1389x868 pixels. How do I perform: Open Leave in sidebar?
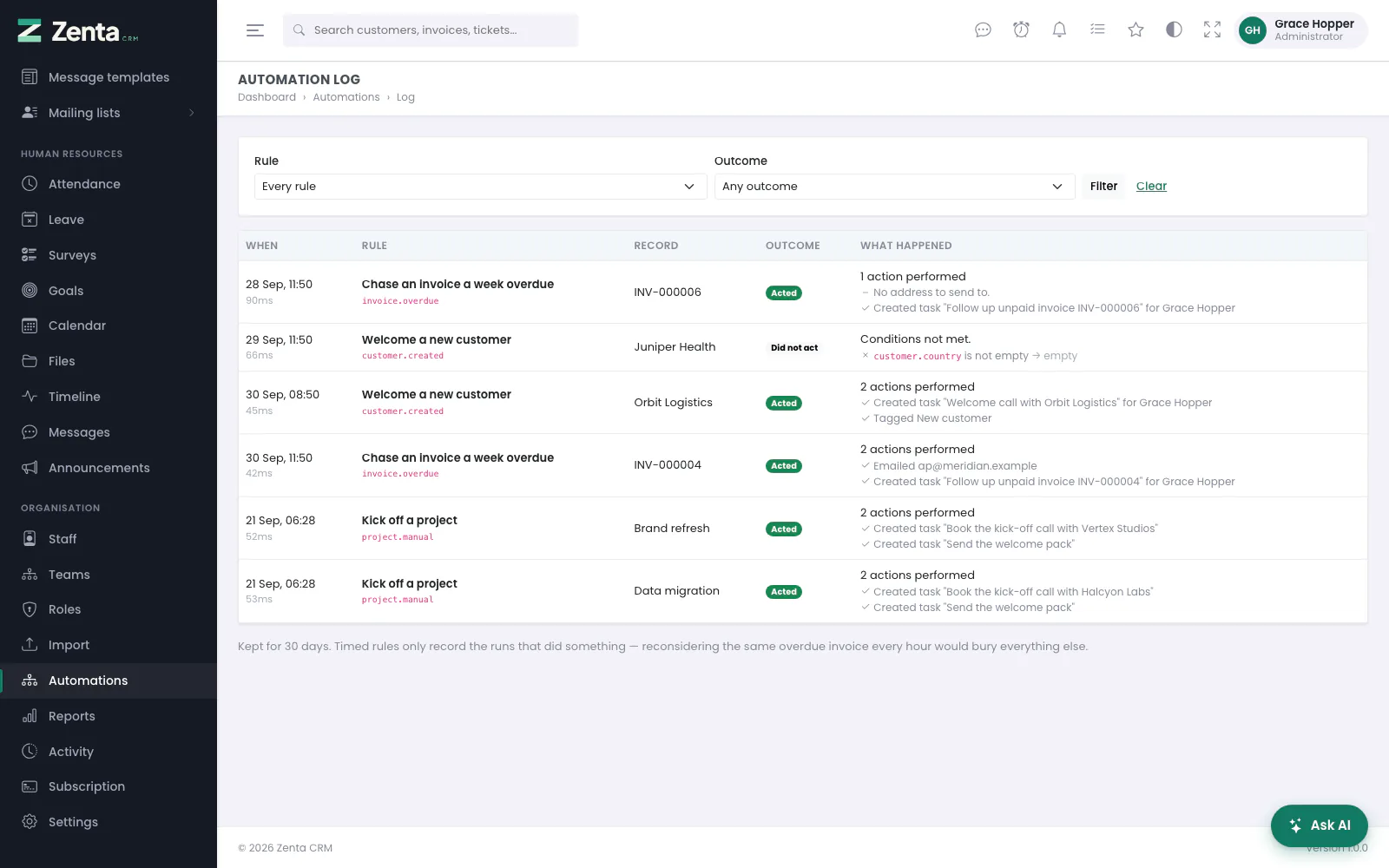pyautogui.click(x=109, y=220)
